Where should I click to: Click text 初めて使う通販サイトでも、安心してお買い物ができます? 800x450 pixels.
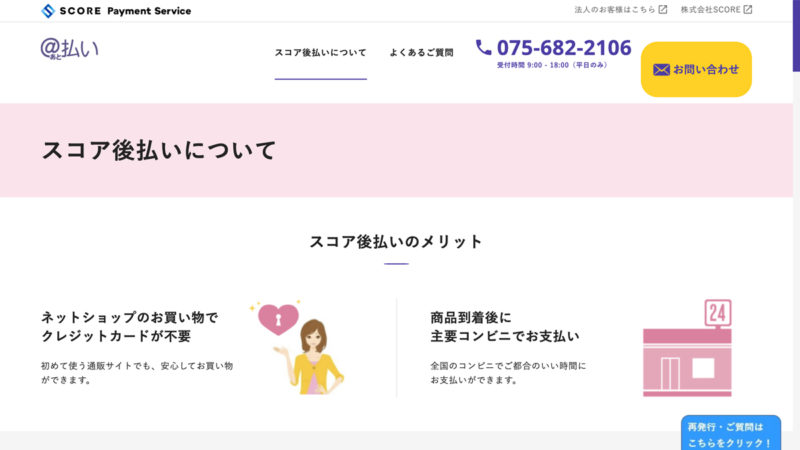[137, 372]
